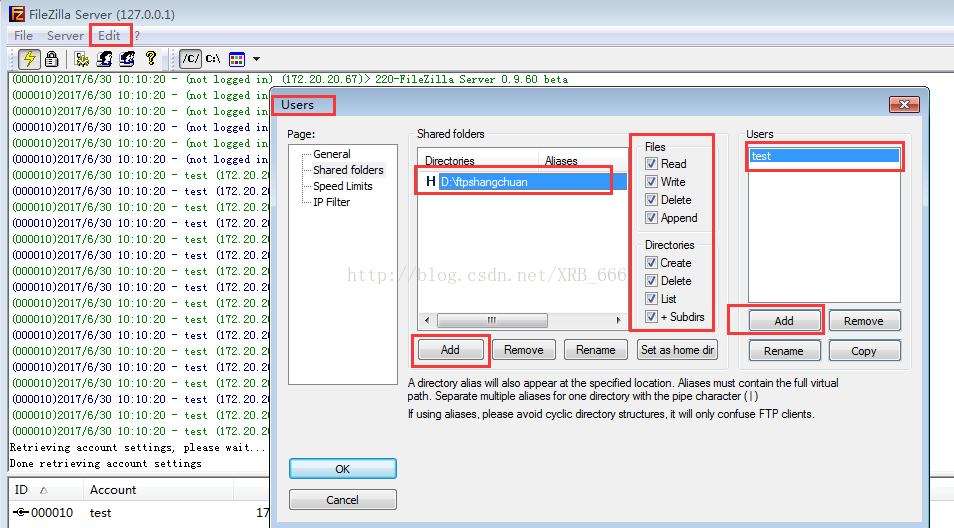Select connection 000010 row ID cell
The image size is (954, 528).
44,513
